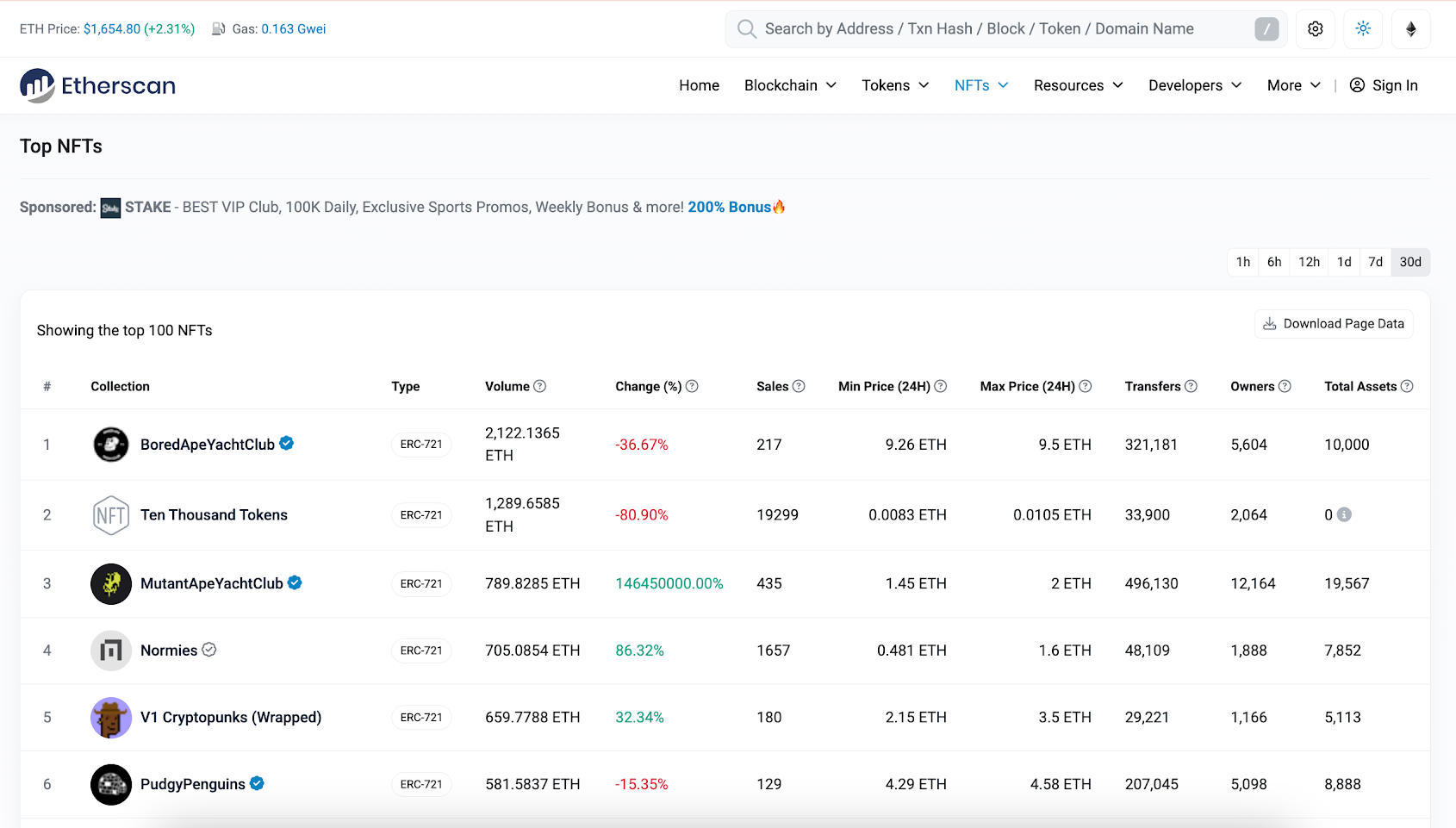
Task: Open the BoredApeYachtClub collection link
Action: 208,445
